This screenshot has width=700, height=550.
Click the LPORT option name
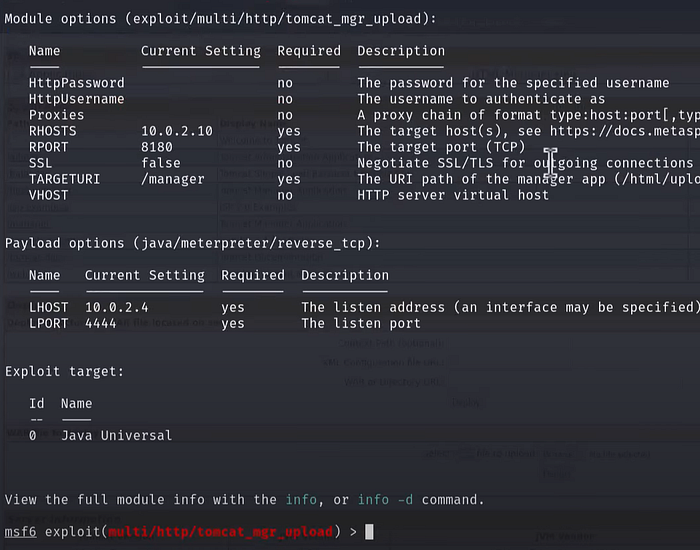(49, 324)
